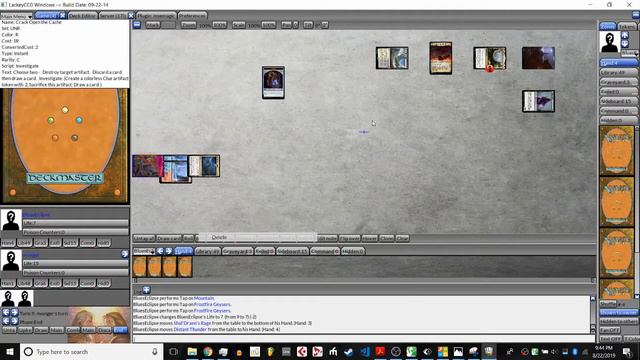Screen dimensions: 640x360
Task: Open the Lib49 zone of the Life:7 player
Action: [24, 242]
